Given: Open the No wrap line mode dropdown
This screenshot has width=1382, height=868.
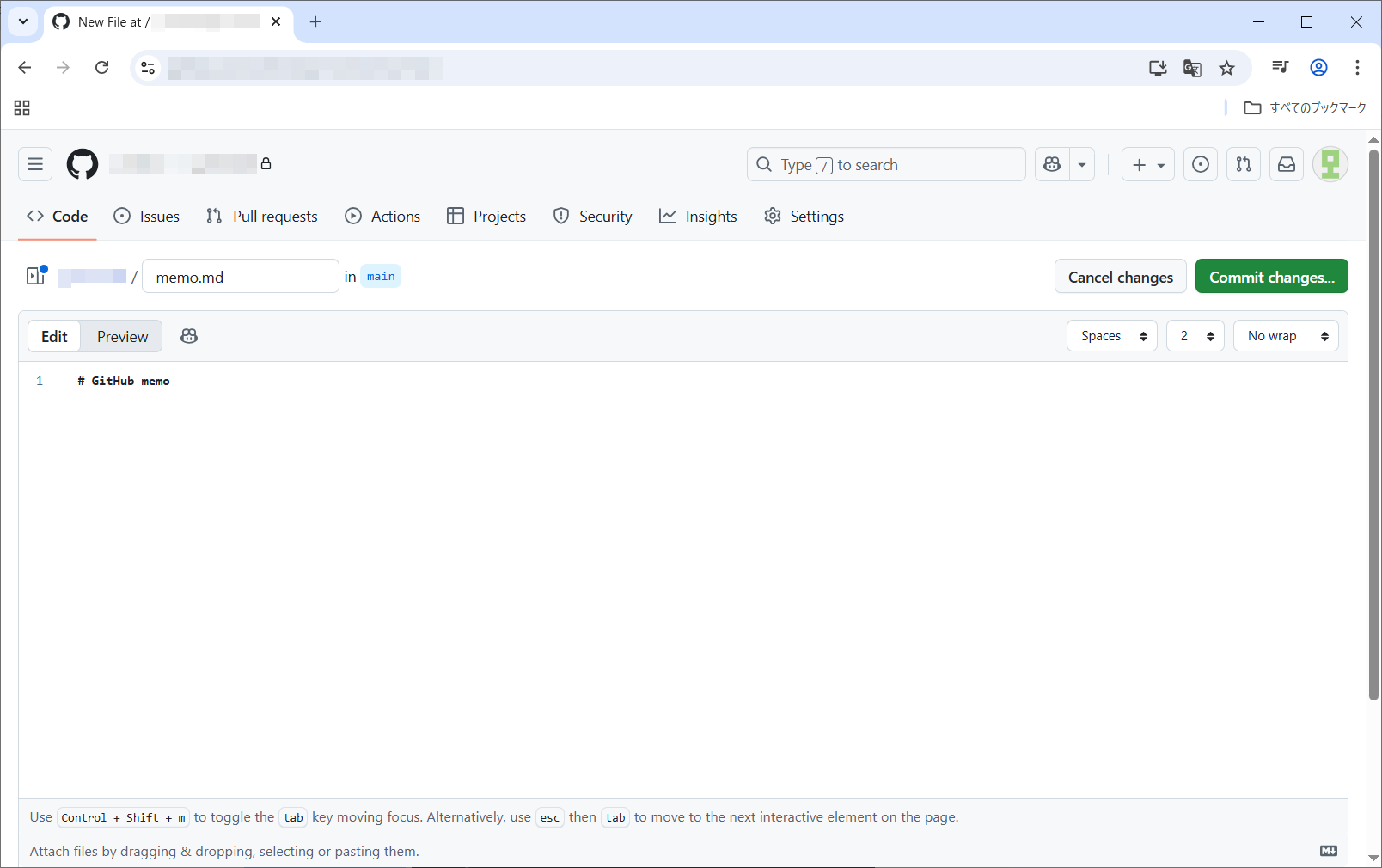Looking at the screenshot, I should (1286, 336).
